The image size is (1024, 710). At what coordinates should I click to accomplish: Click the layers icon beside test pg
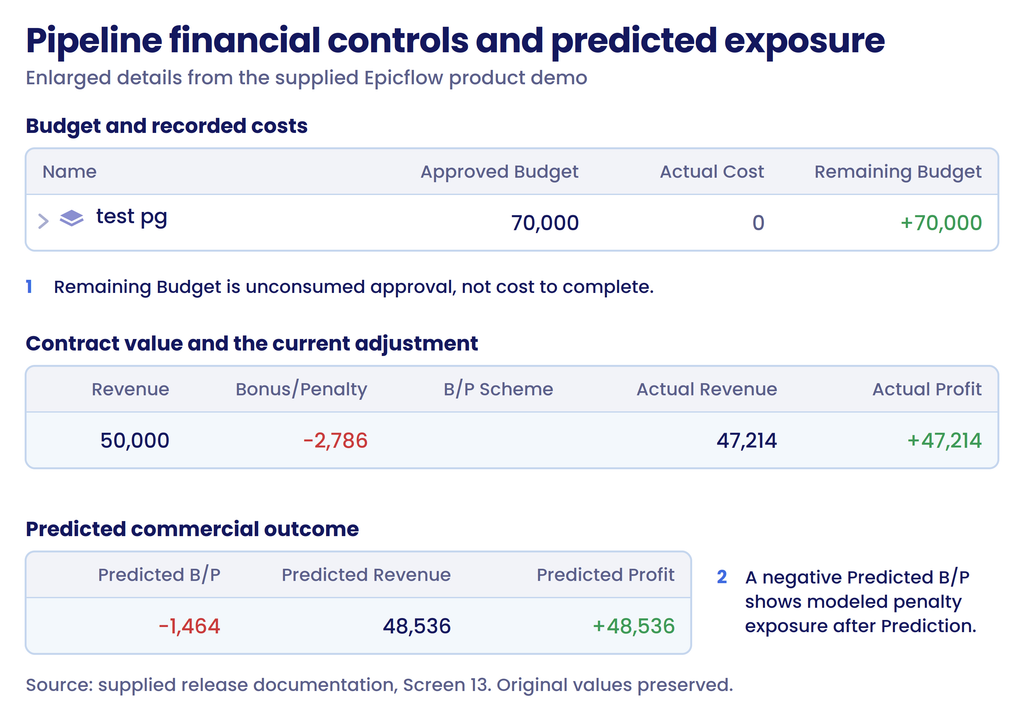click(72, 218)
